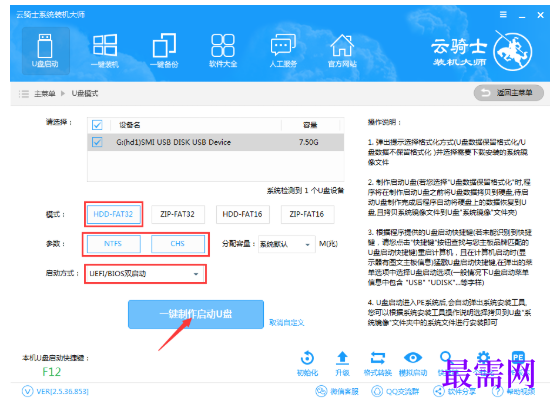
Task: Select HDD-FAT32 mode
Action: click(113, 214)
